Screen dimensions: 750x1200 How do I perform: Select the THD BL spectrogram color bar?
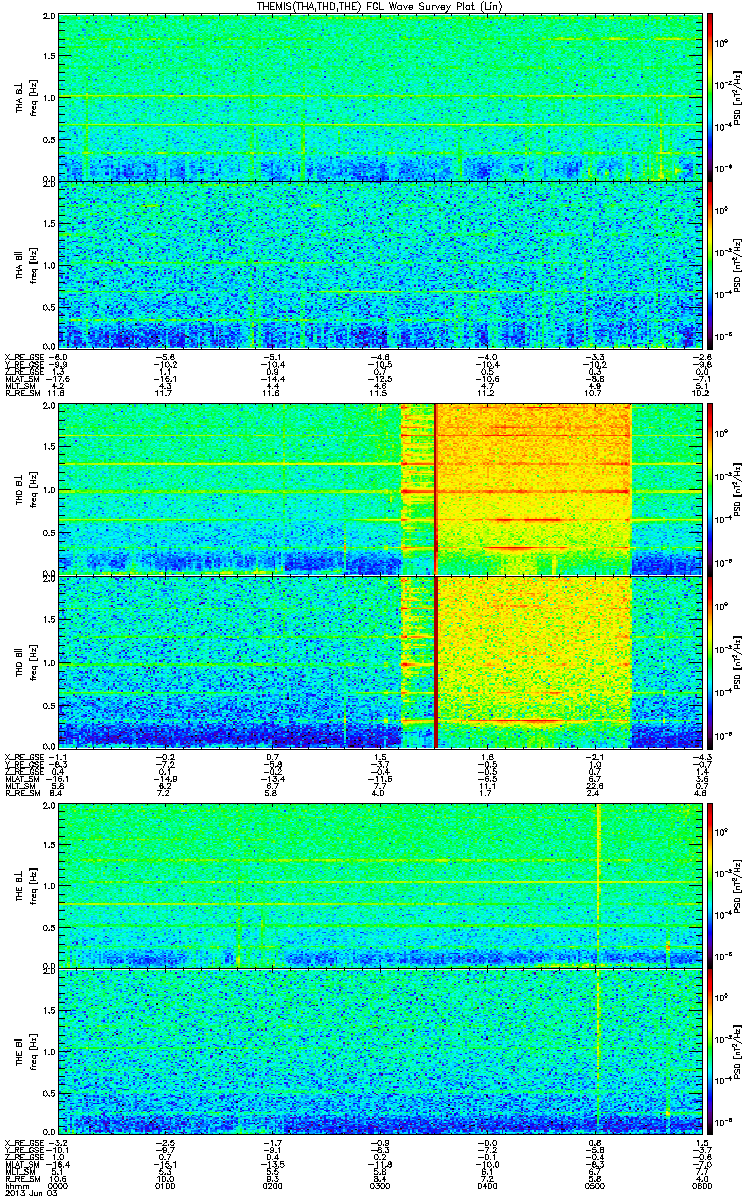pyautogui.click(x=710, y=489)
